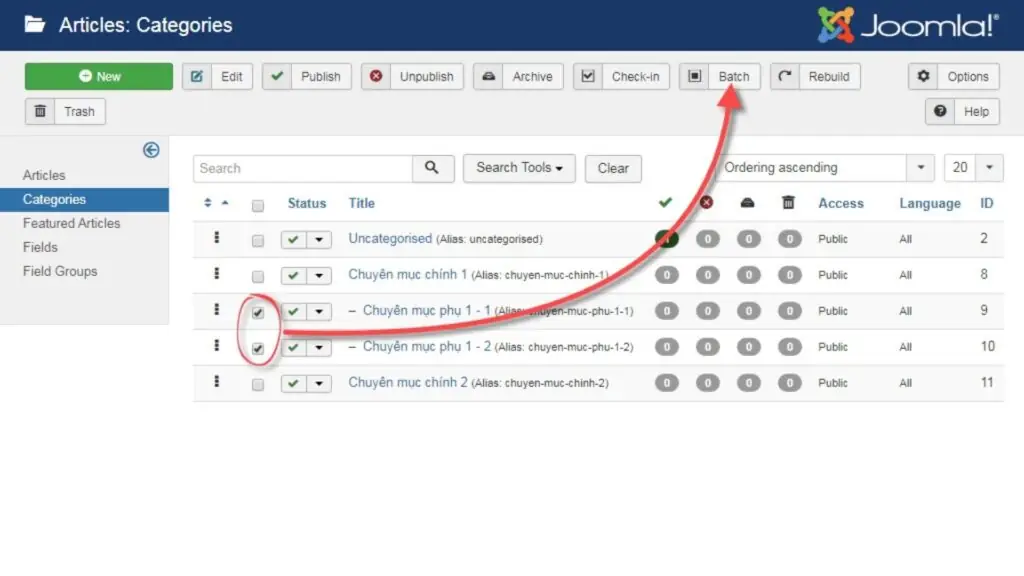Screen dimensions: 1024x576
Task: Check the Uncategorised row checkbox
Action: 258,241
